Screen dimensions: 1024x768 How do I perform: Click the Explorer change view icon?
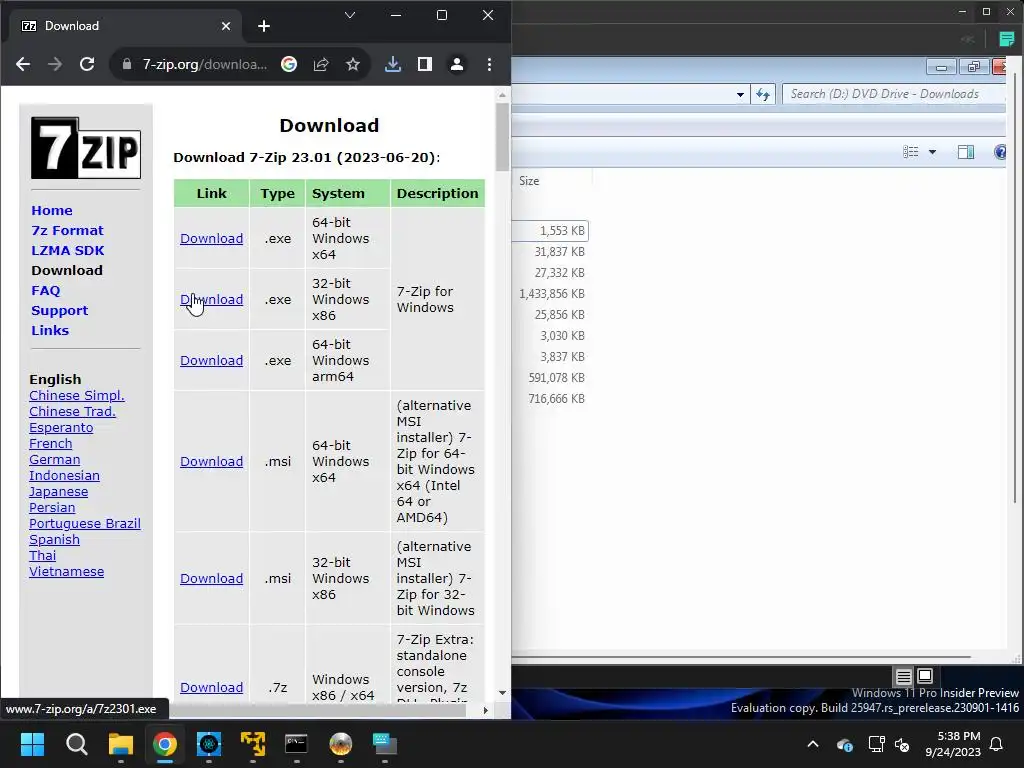click(x=910, y=152)
